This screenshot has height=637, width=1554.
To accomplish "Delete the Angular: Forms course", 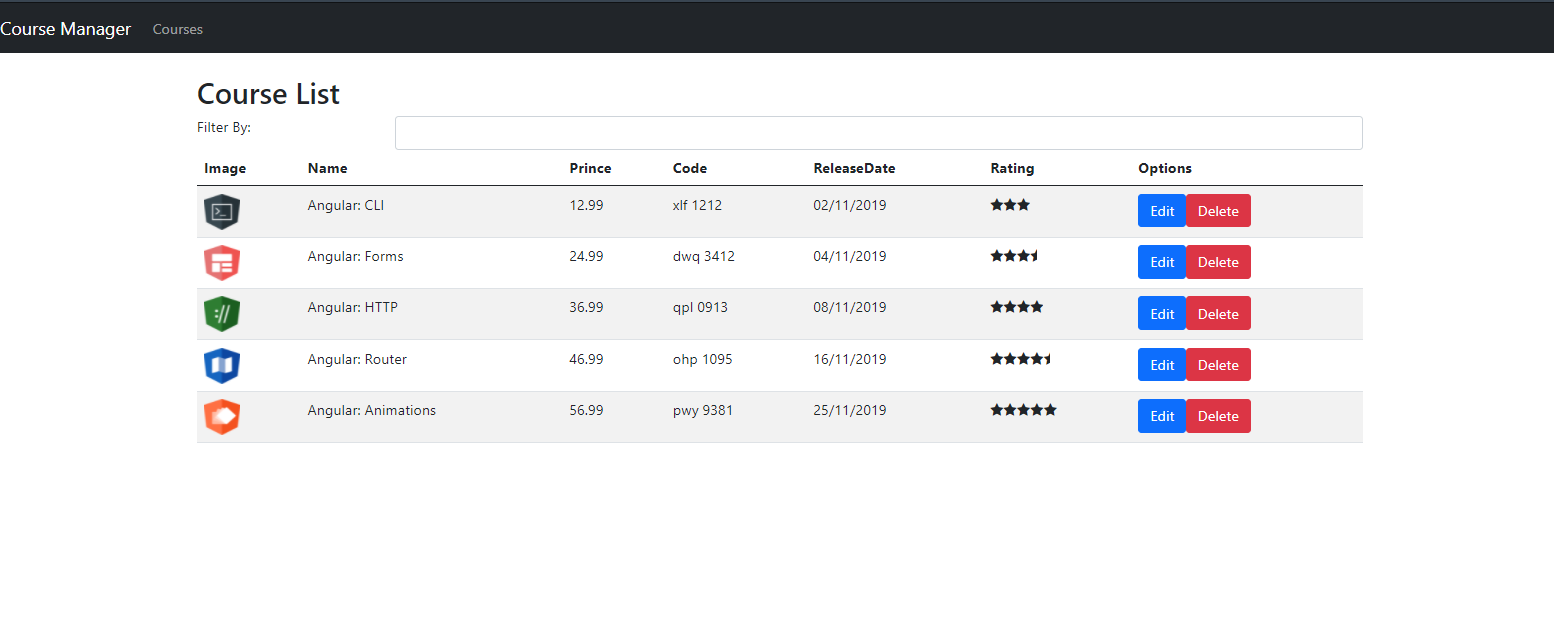I will pyautogui.click(x=1218, y=262).
